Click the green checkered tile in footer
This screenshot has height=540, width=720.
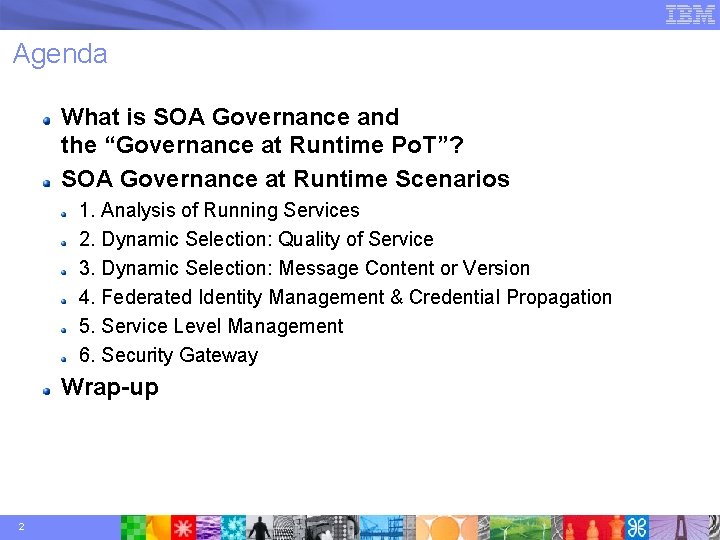tap(133, 527)
